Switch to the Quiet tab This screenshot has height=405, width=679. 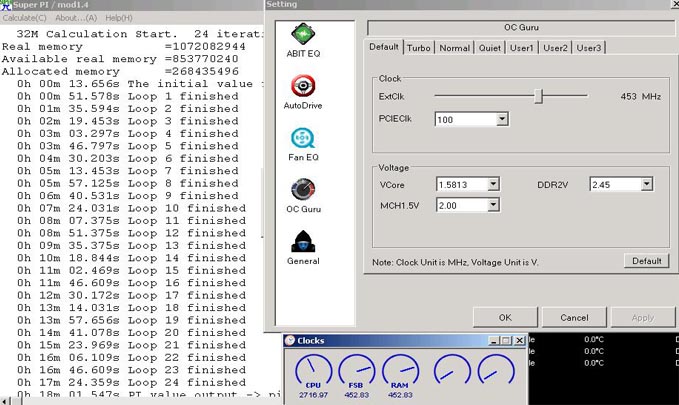click(x=490, y=48)
